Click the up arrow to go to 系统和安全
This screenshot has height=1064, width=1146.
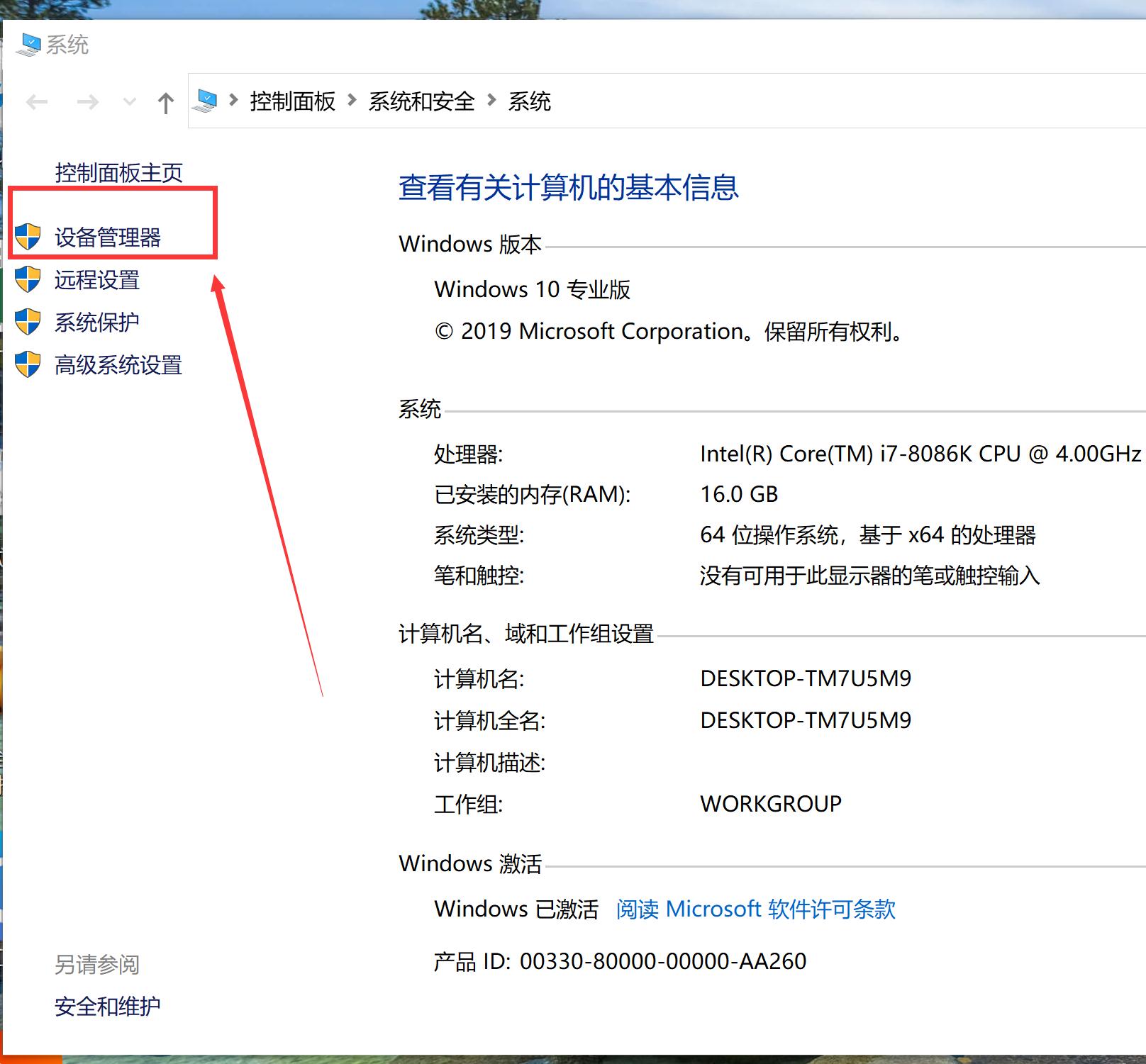click(x=165, y=101)
